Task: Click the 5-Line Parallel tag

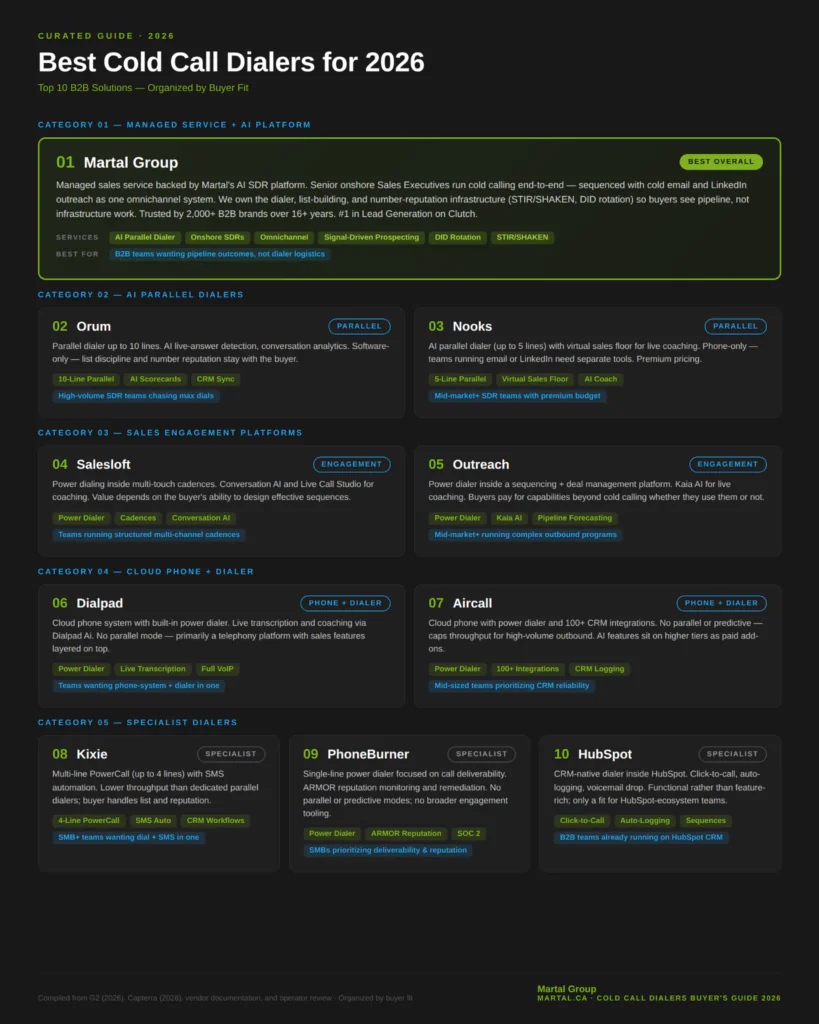Action: click(x=460, y=379)
